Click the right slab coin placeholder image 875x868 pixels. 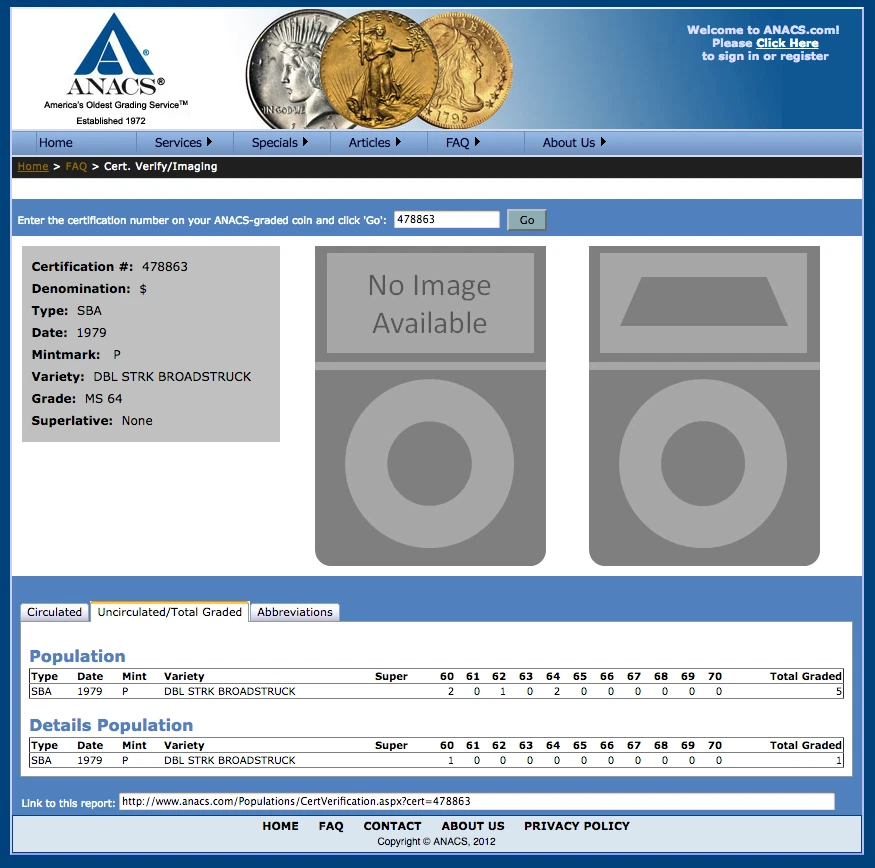point(703,465)
